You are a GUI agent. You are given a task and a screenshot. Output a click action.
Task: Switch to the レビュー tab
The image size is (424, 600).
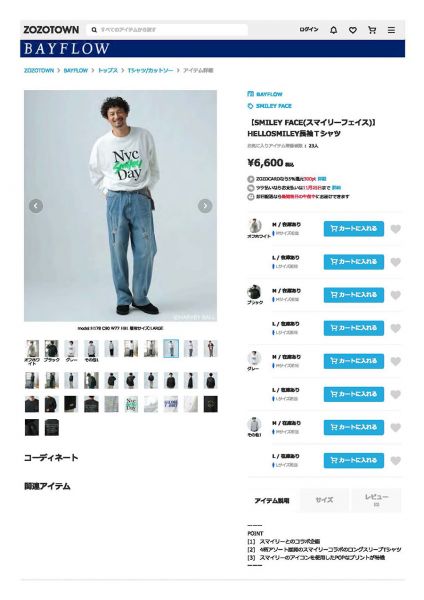pos(377,500)
